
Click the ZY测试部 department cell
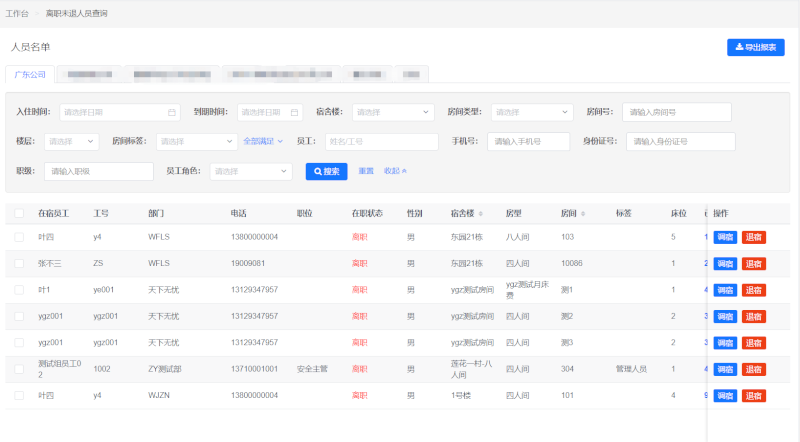tap(164, 369)
